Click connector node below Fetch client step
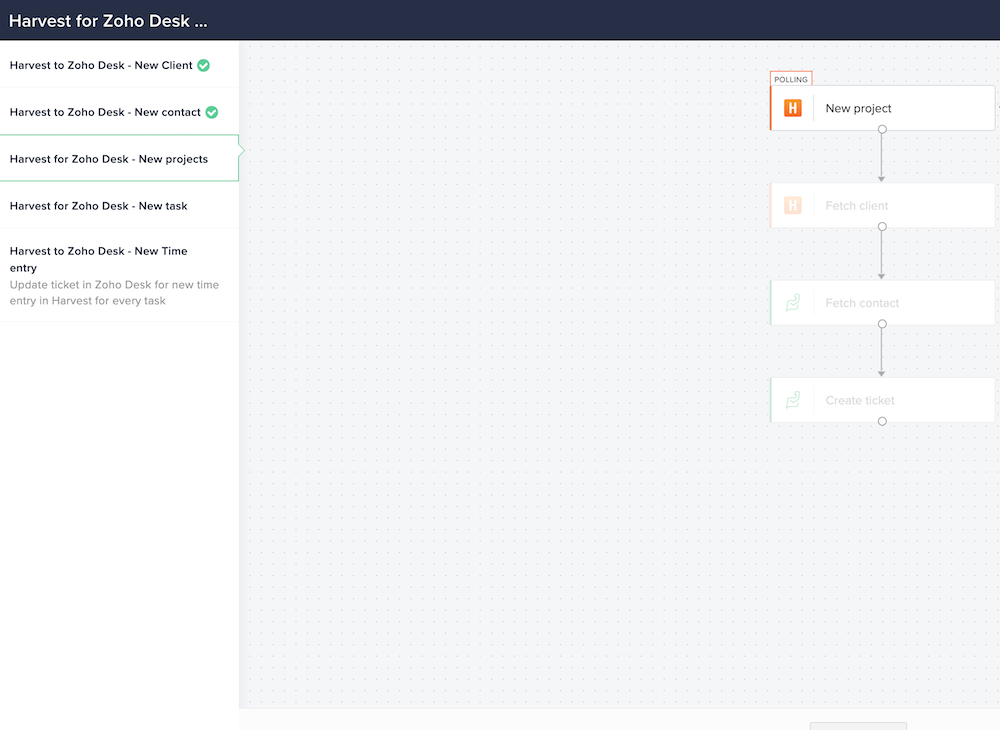This screenshot has height=730, width=1000. pyautogui.click(x=882, y=227)
